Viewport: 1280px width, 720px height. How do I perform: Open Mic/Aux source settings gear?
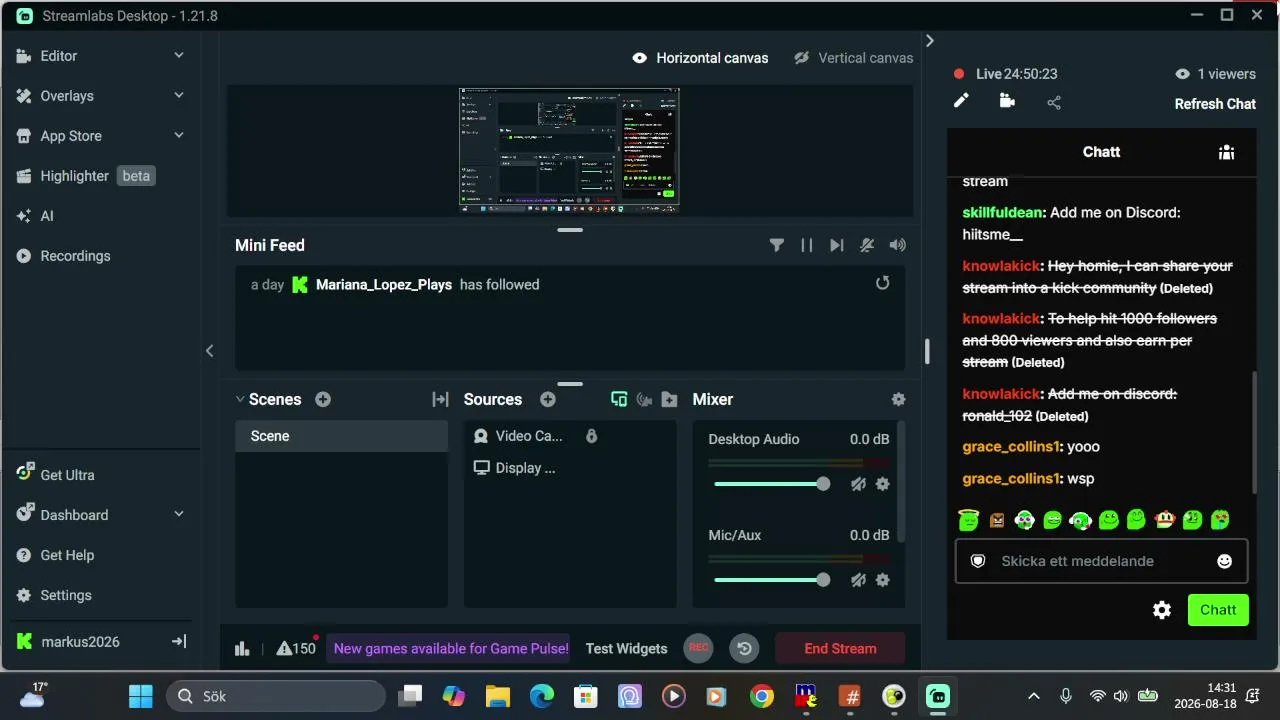883,580
